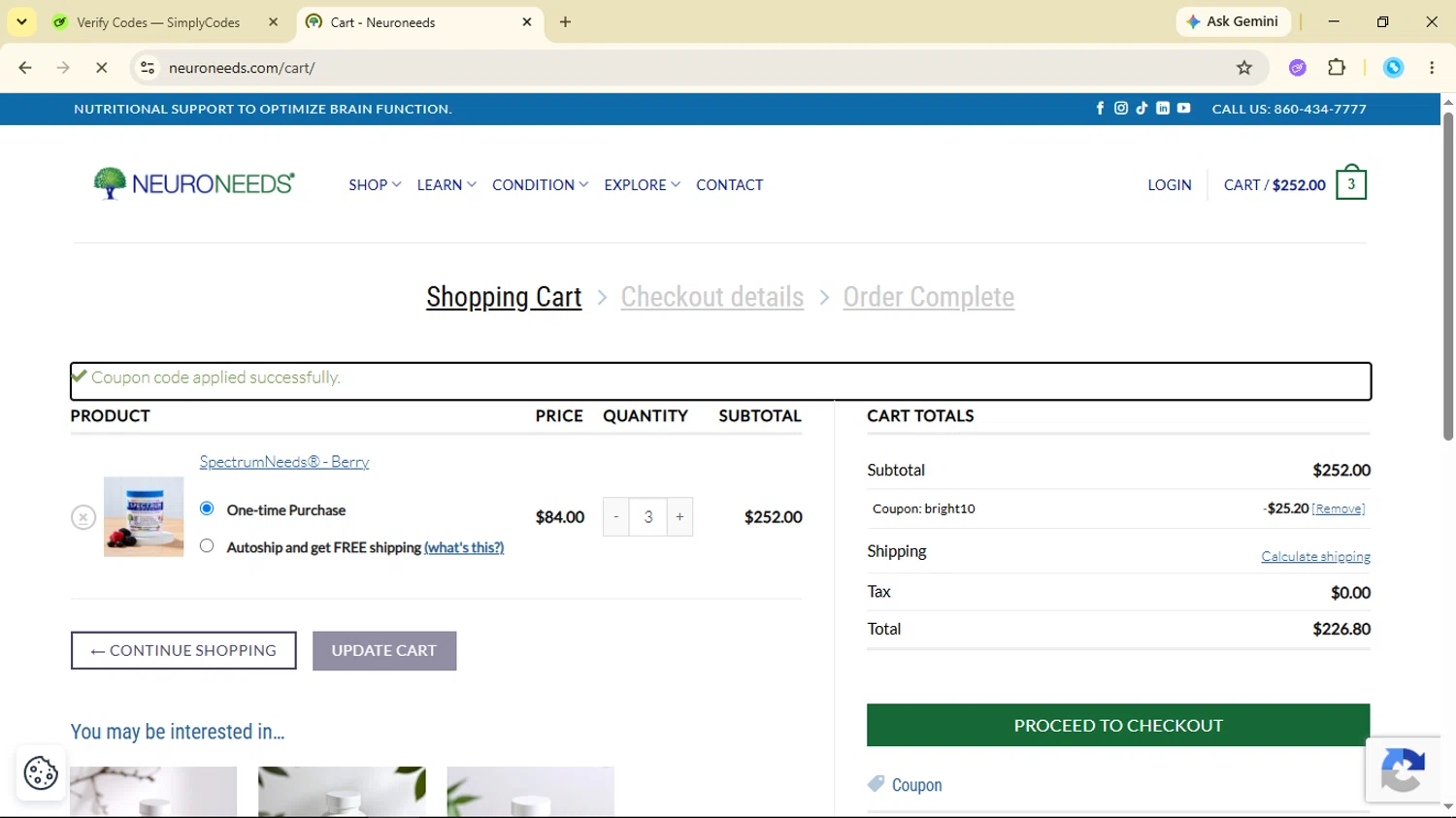The height and width of the screenshot is (818, 1456).
Task: Open the TikTok social icon
Action: pos(1142,109)
